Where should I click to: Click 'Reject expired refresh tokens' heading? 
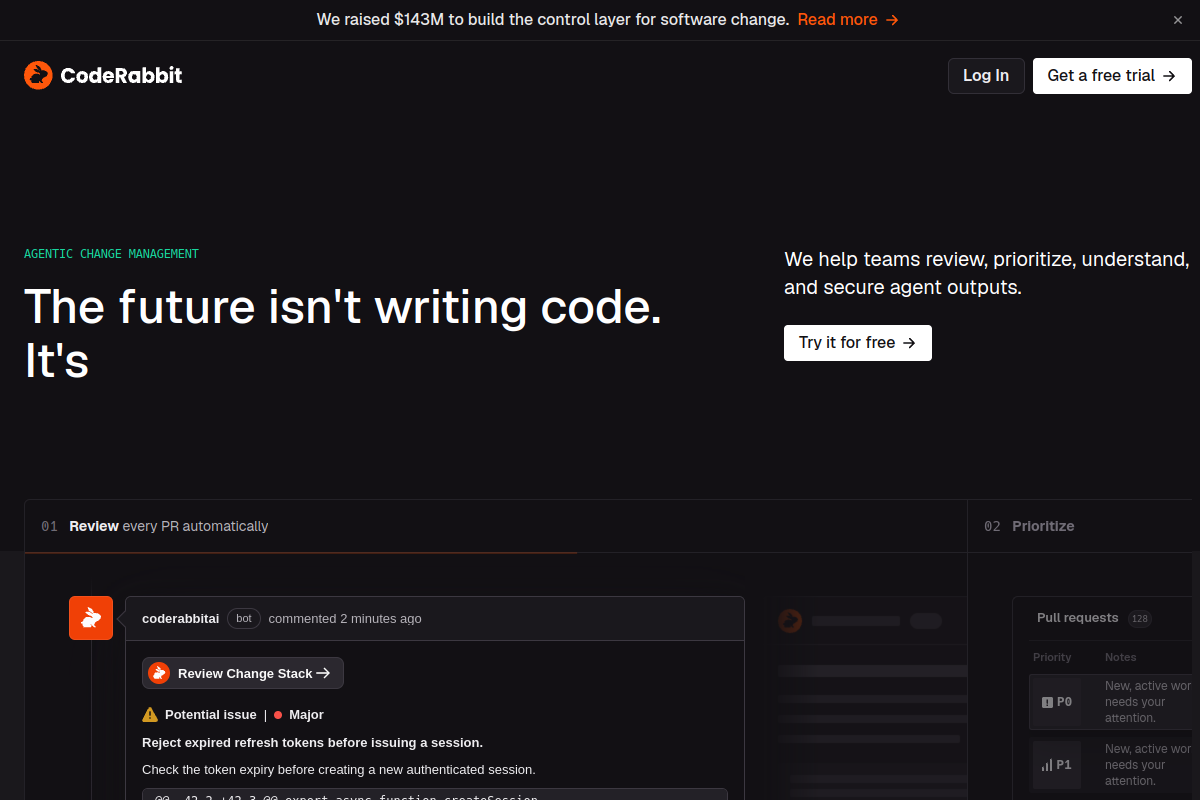(312, 743)
